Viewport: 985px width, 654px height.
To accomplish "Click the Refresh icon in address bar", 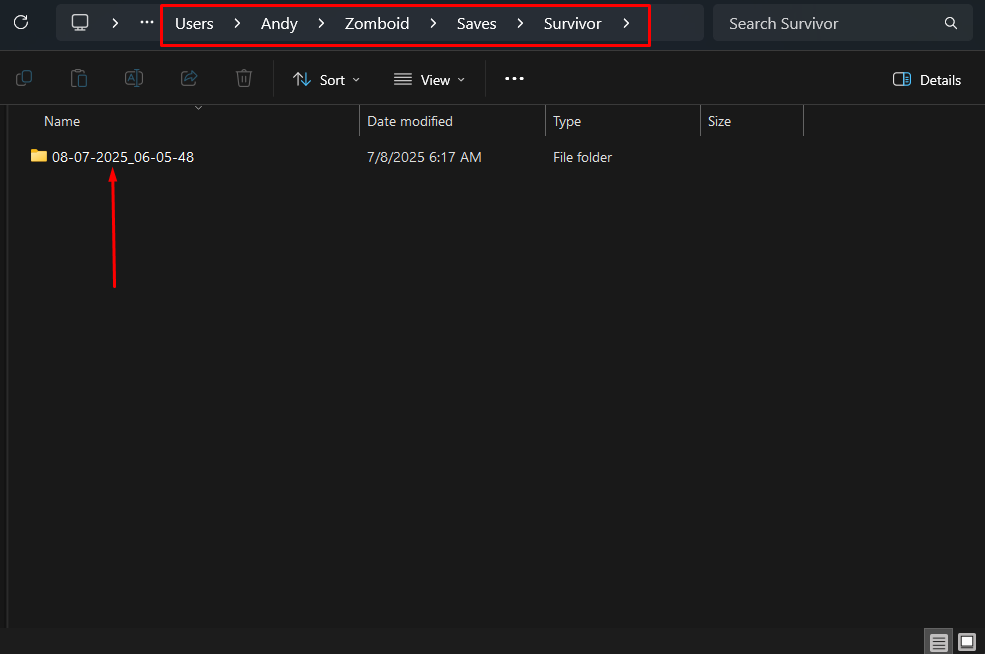I will coord(21,22).
